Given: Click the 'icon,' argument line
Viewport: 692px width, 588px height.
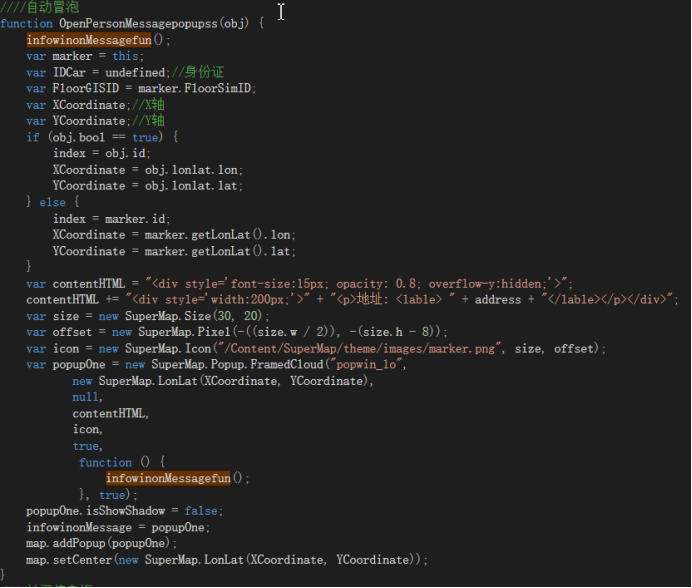Looking at the screenshot, I should (x=87, y=430).
